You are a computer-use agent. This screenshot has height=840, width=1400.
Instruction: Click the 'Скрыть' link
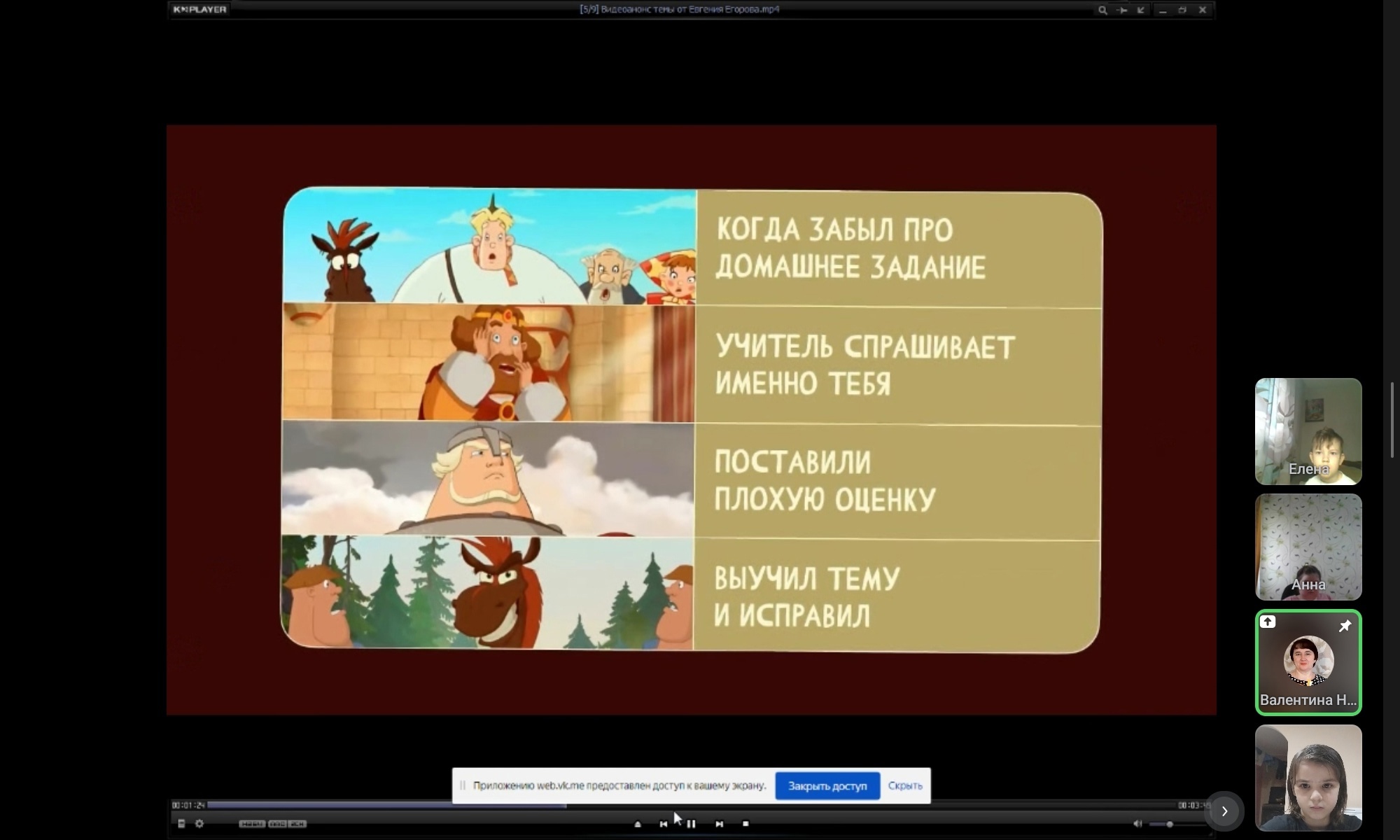click(905, 786)
